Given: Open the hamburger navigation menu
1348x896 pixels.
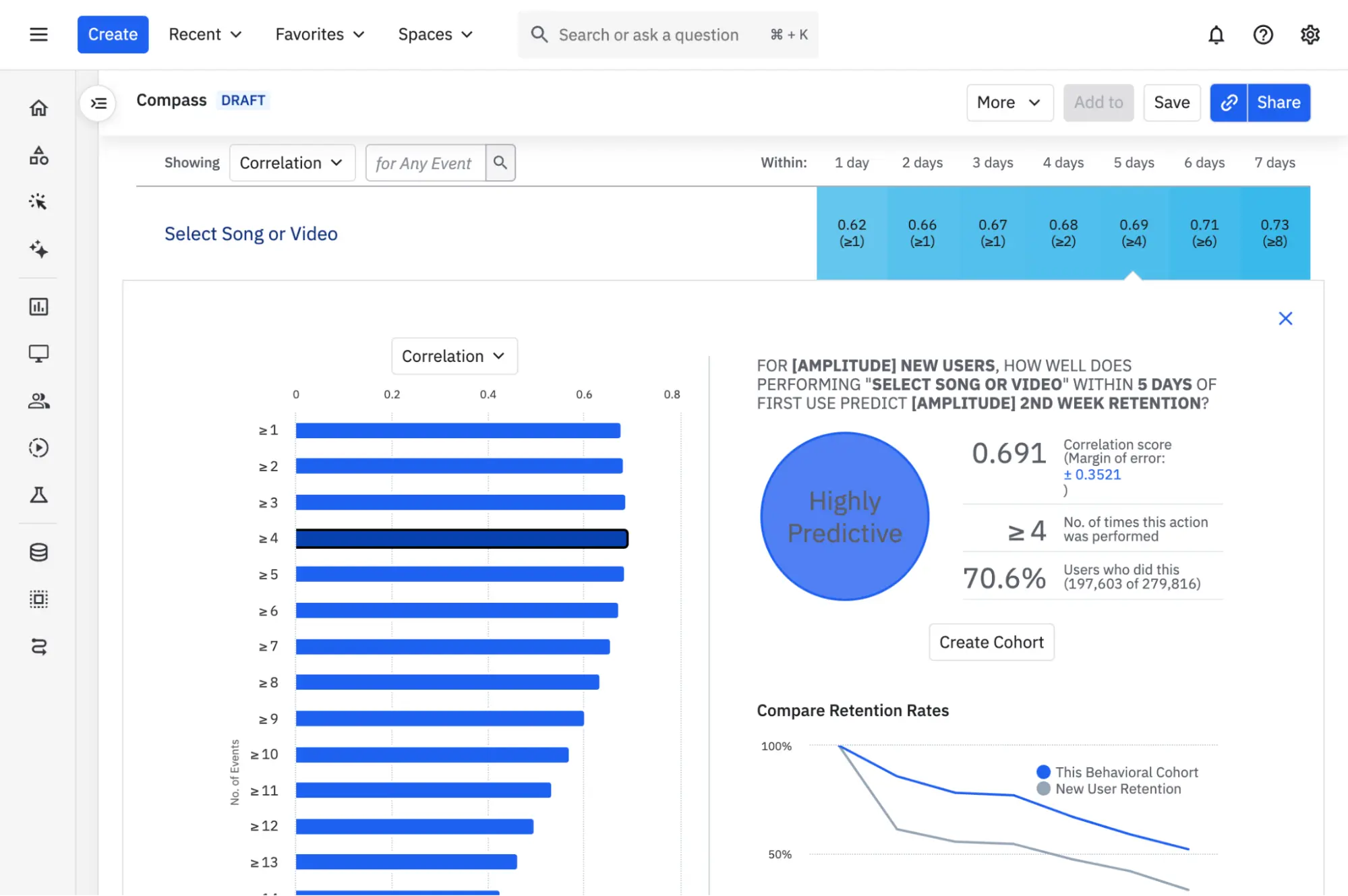Looking at the screenshot, I should [x=38, y=34].
